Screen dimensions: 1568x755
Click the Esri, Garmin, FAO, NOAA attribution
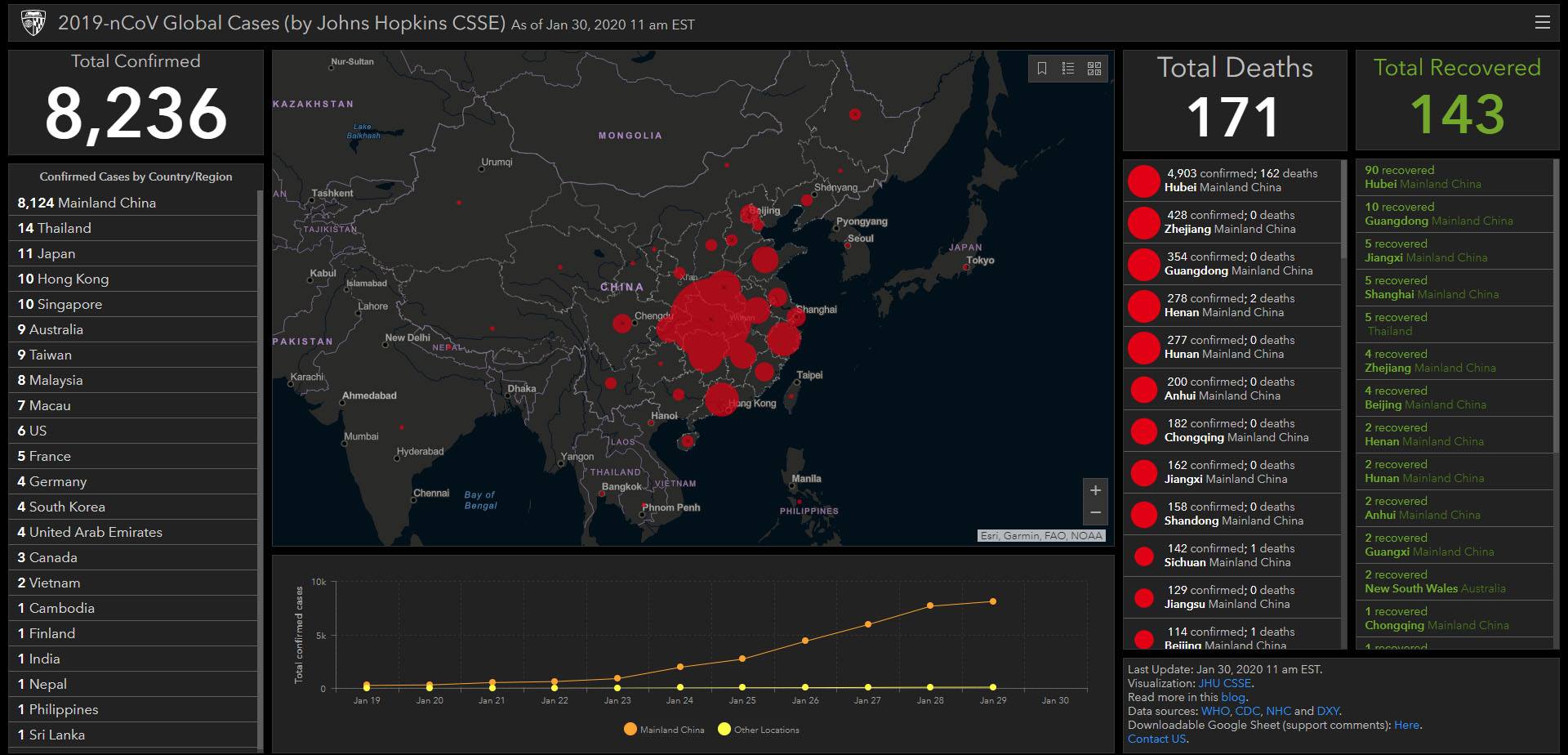pos(1041,536)
